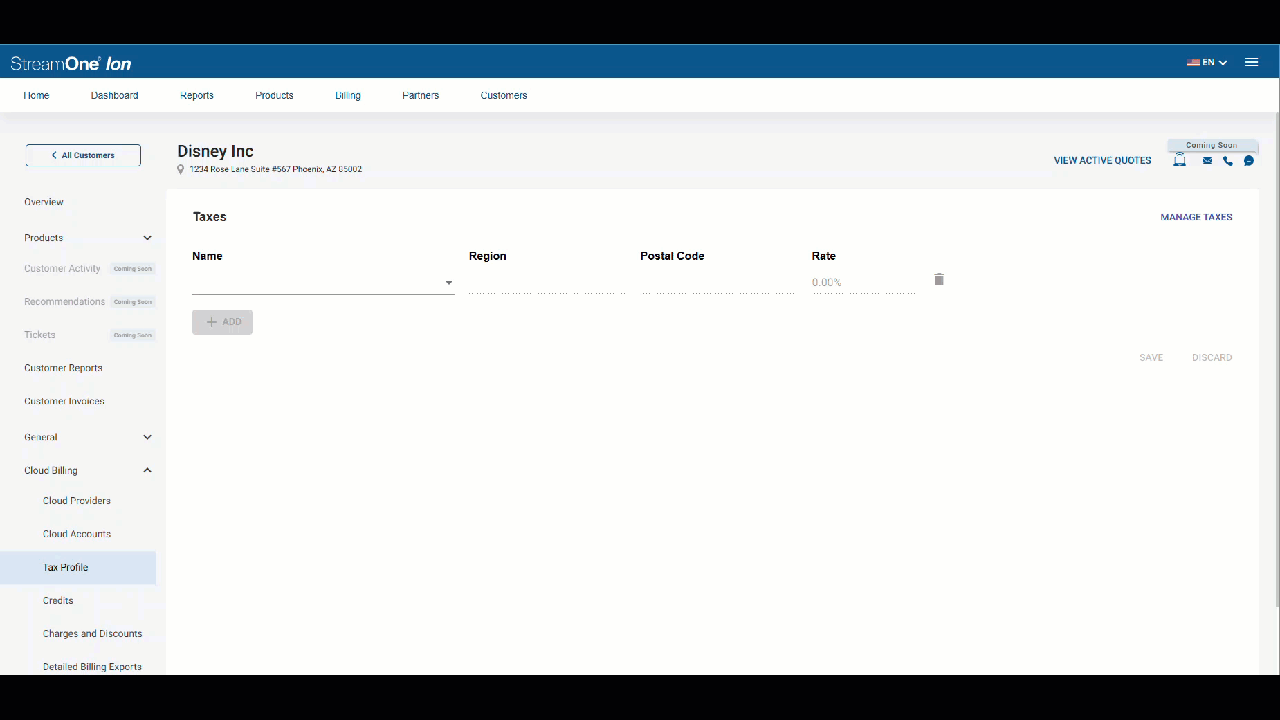Expand the Products sidebar section
The height and width of the screenshot is (720, 1280).
pos(88,238)
